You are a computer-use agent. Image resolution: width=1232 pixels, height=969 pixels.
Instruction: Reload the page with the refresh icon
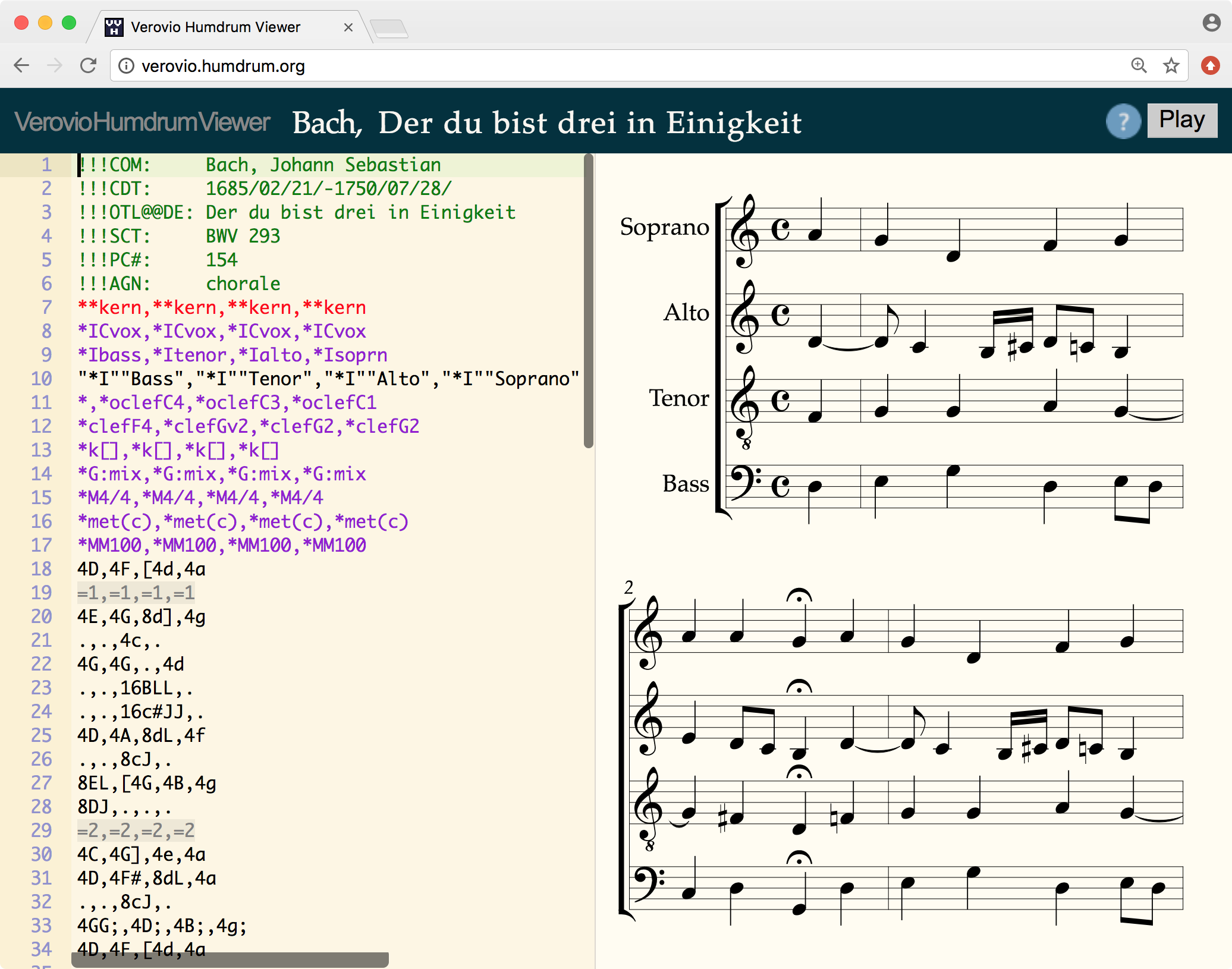pyautogui.click(x=89, y=65)
